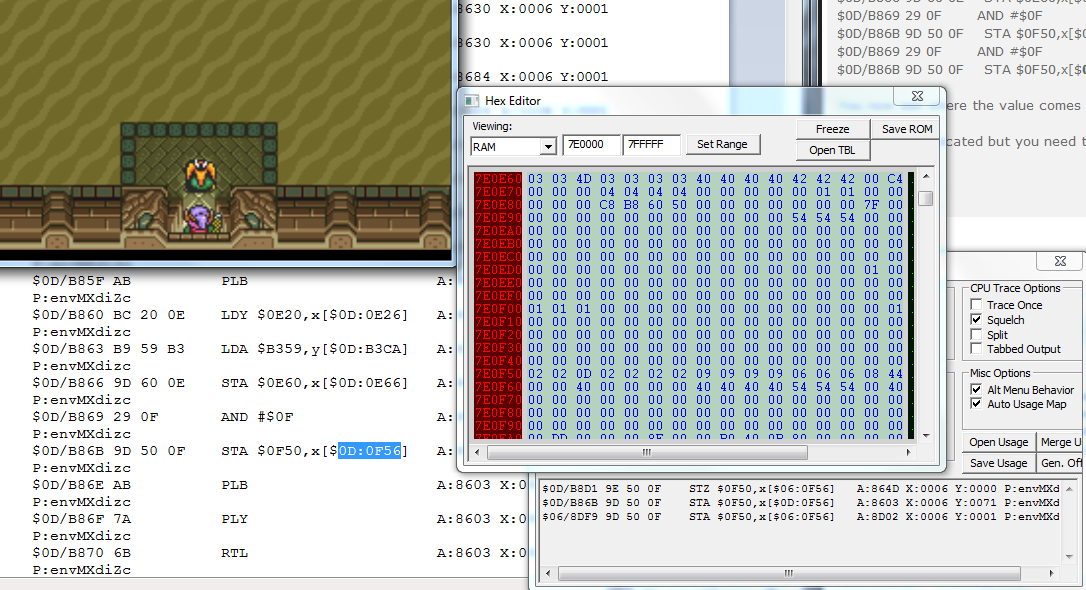Click $0D/B86B STA line in bottom log

(801, 503)
